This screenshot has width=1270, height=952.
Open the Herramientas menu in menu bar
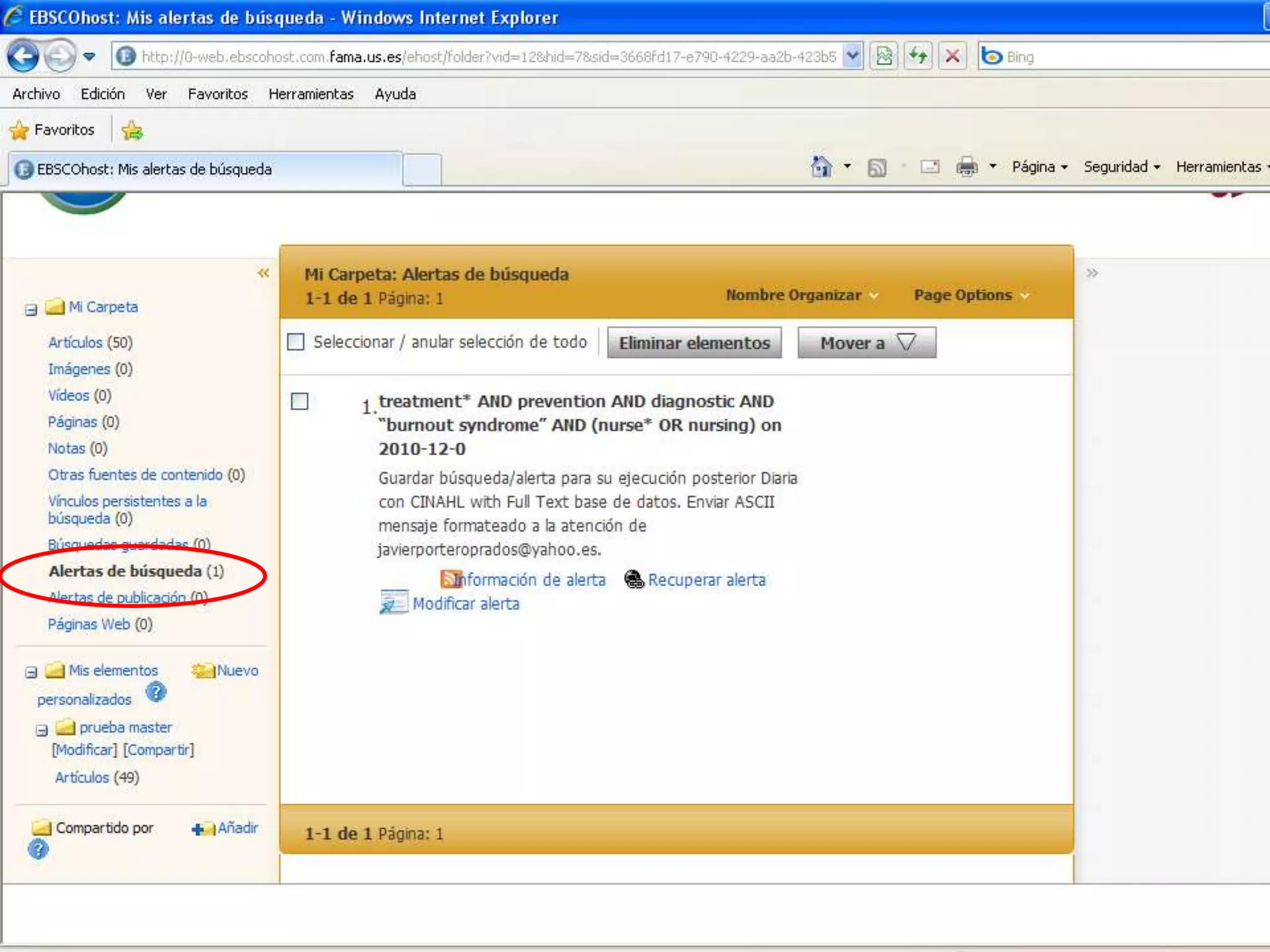coord(311,94)
